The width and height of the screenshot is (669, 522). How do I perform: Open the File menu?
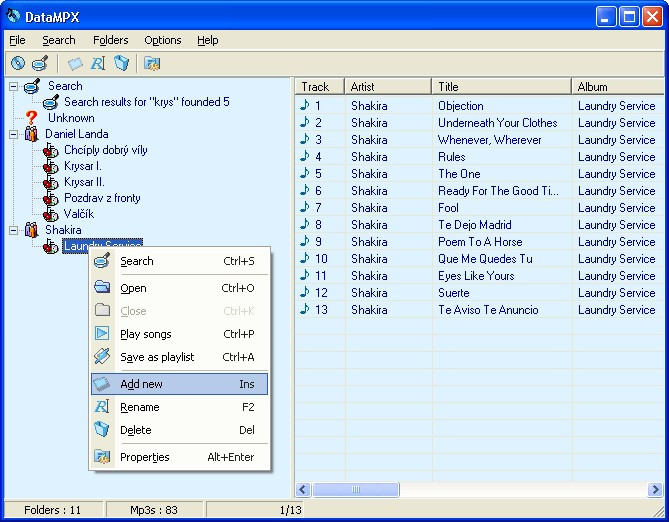coord(17,40)
